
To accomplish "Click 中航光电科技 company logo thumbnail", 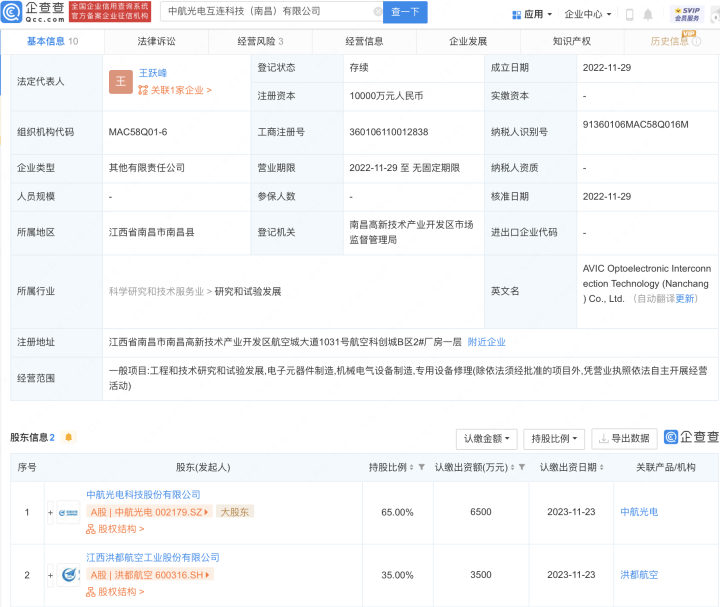I will click(68, 512).
